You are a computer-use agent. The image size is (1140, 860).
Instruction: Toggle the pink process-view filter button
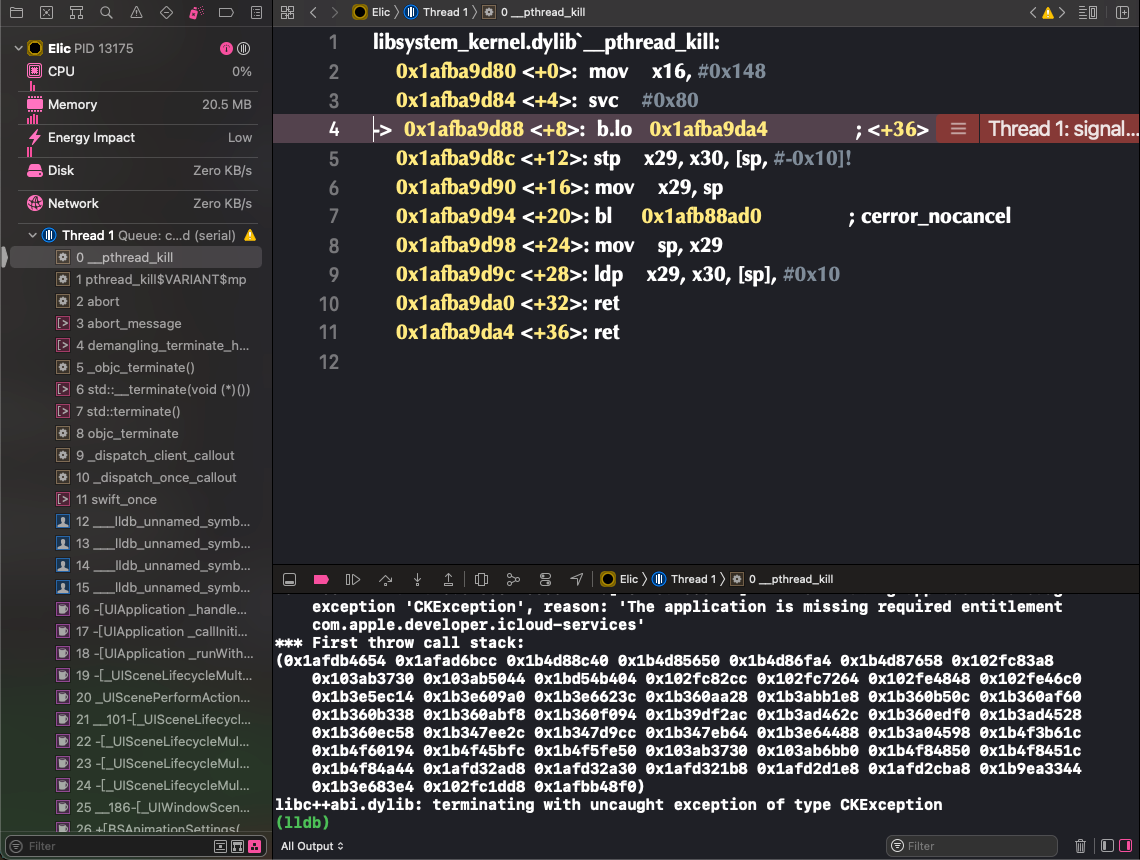click(x=254, y=846)
